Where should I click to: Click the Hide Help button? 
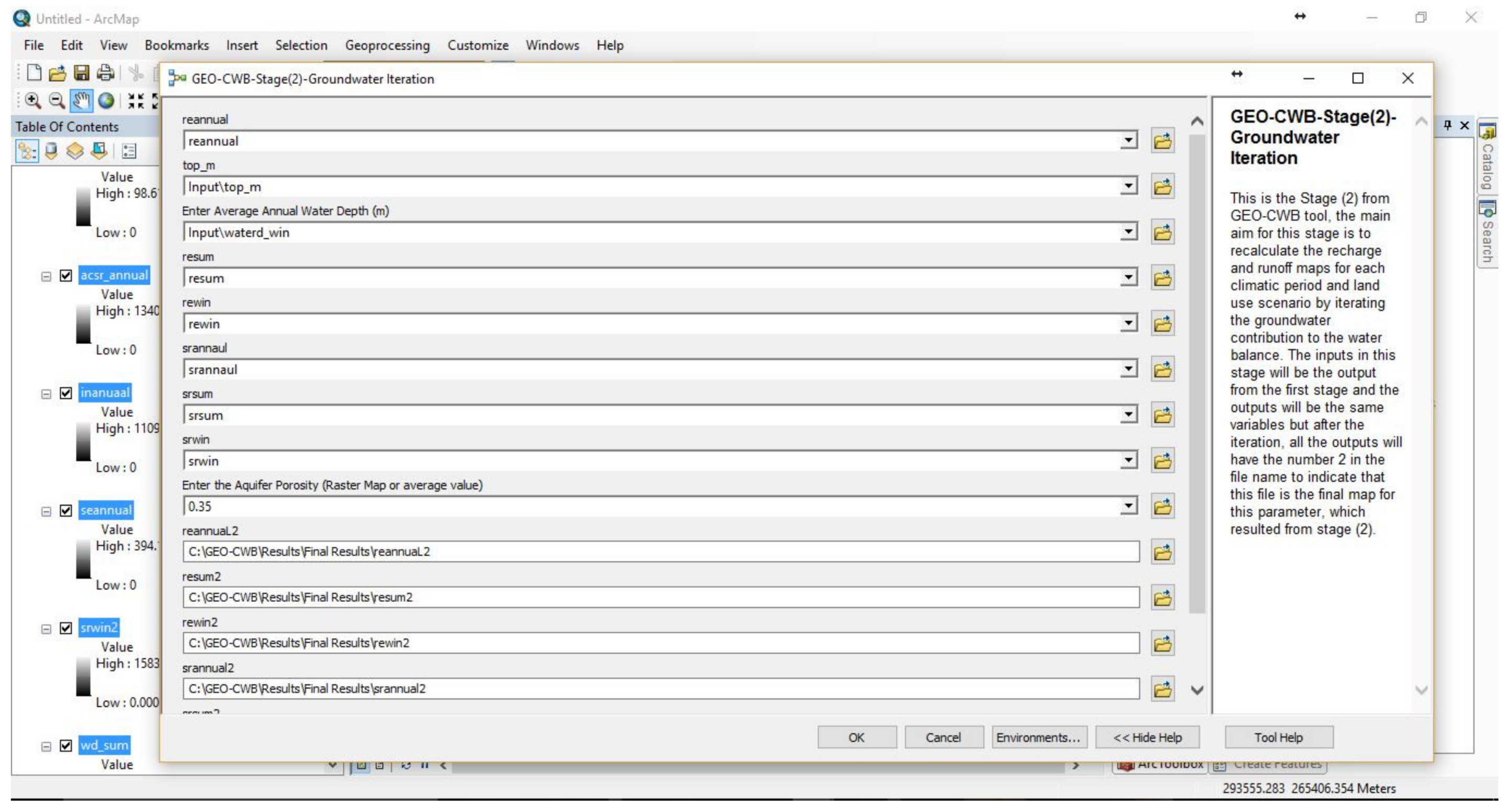coord(1147,738)
